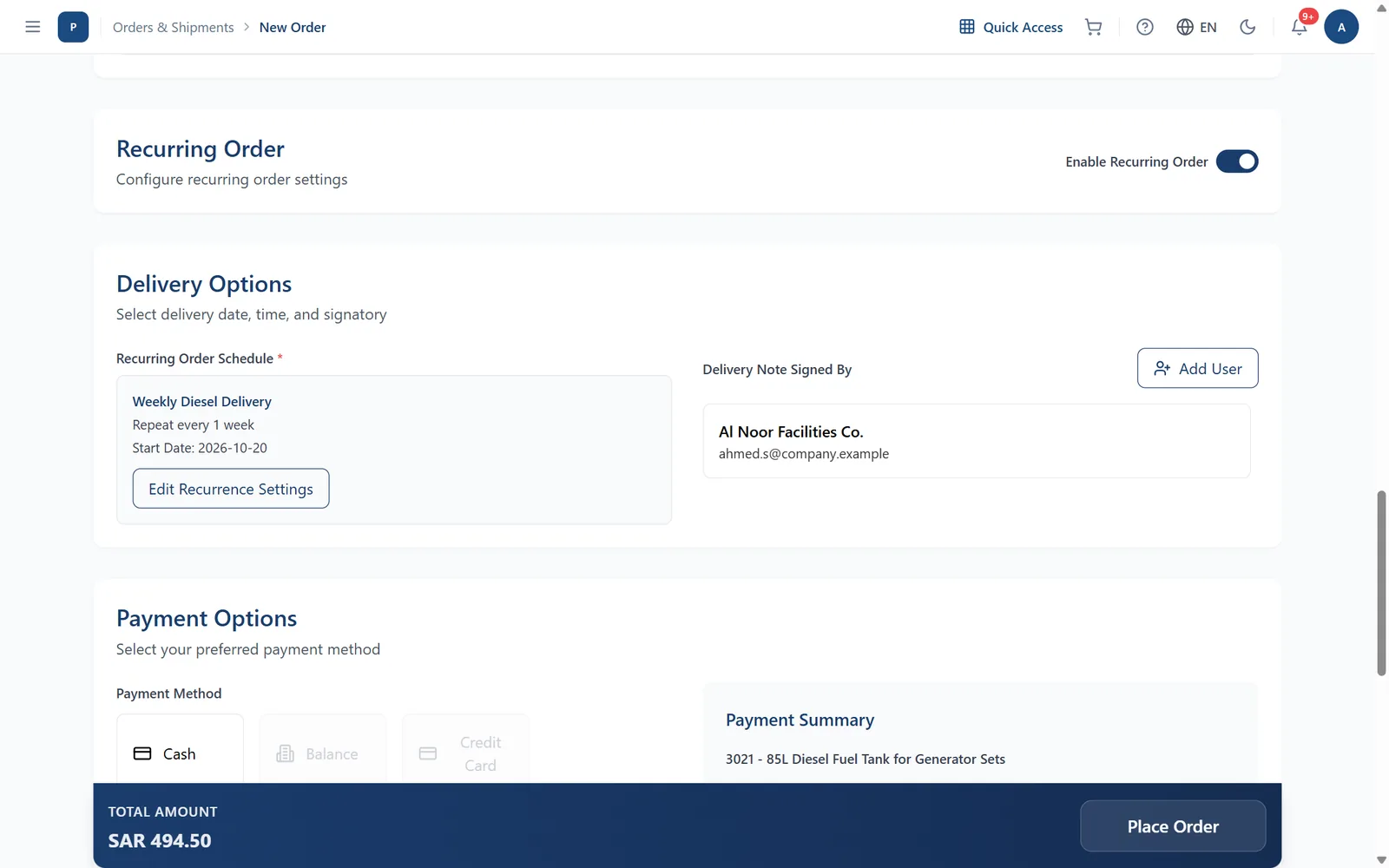The width and height of the screenshot is (1389, 868).
Task: Click the Start Date: 2026-10-20 text
Action: click(200, 448)
